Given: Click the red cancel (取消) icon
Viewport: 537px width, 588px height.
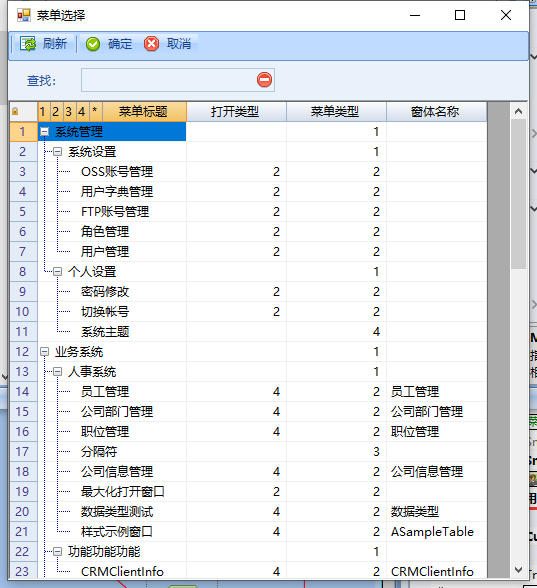Looking at the screenshot, I should click(152, 44).
